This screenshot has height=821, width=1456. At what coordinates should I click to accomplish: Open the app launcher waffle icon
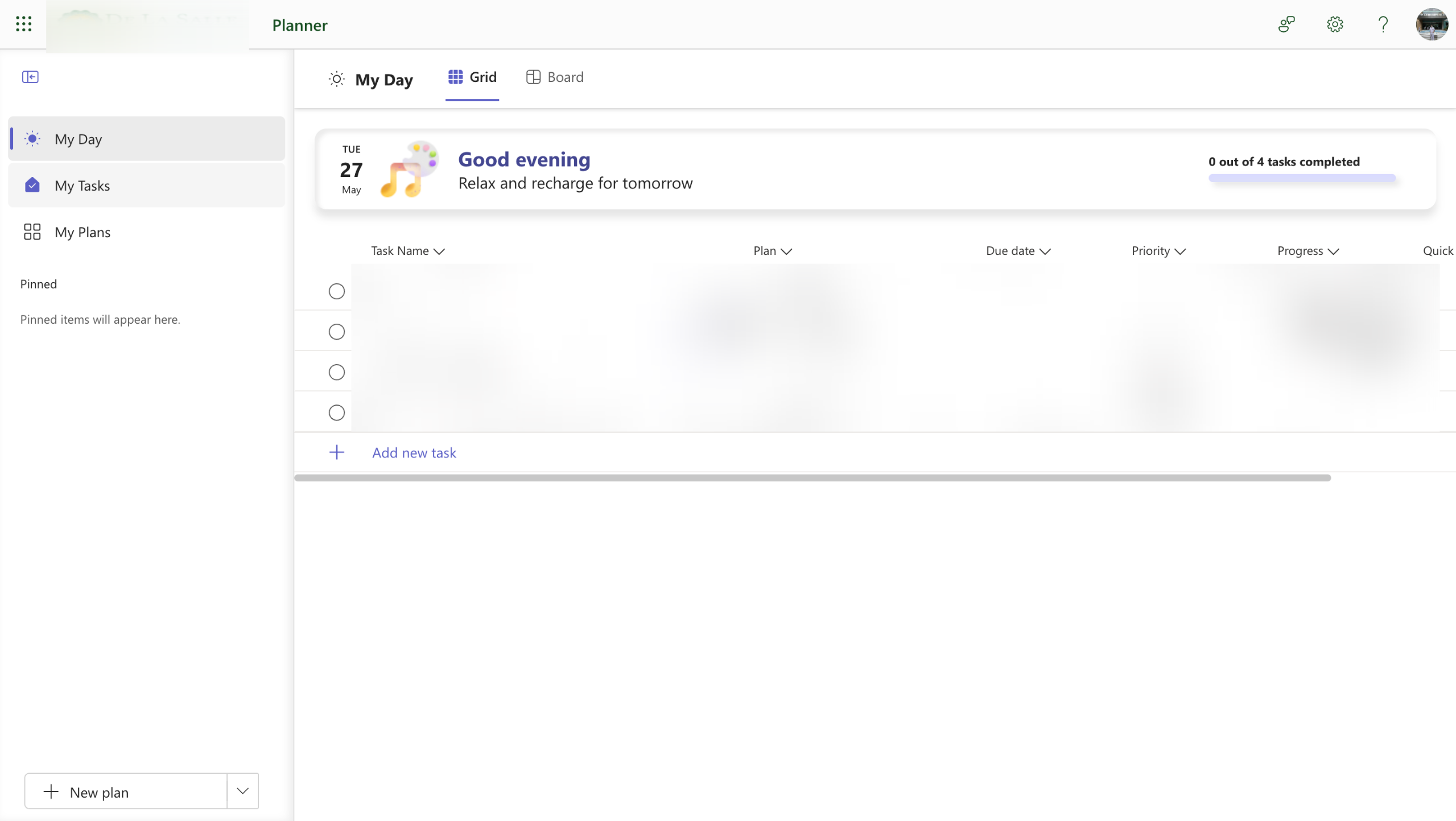[23, 24]
